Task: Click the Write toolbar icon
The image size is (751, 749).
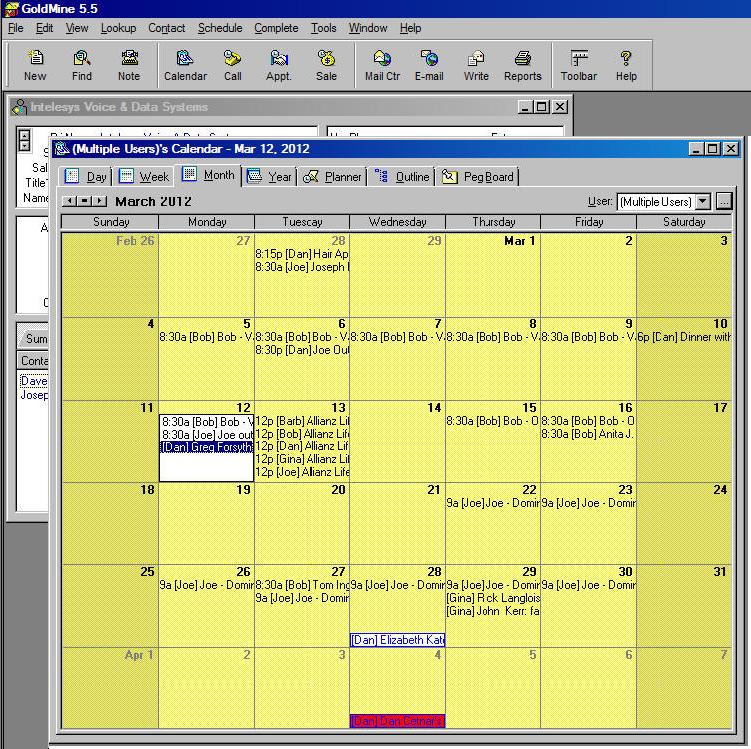Action: (476, 65)
